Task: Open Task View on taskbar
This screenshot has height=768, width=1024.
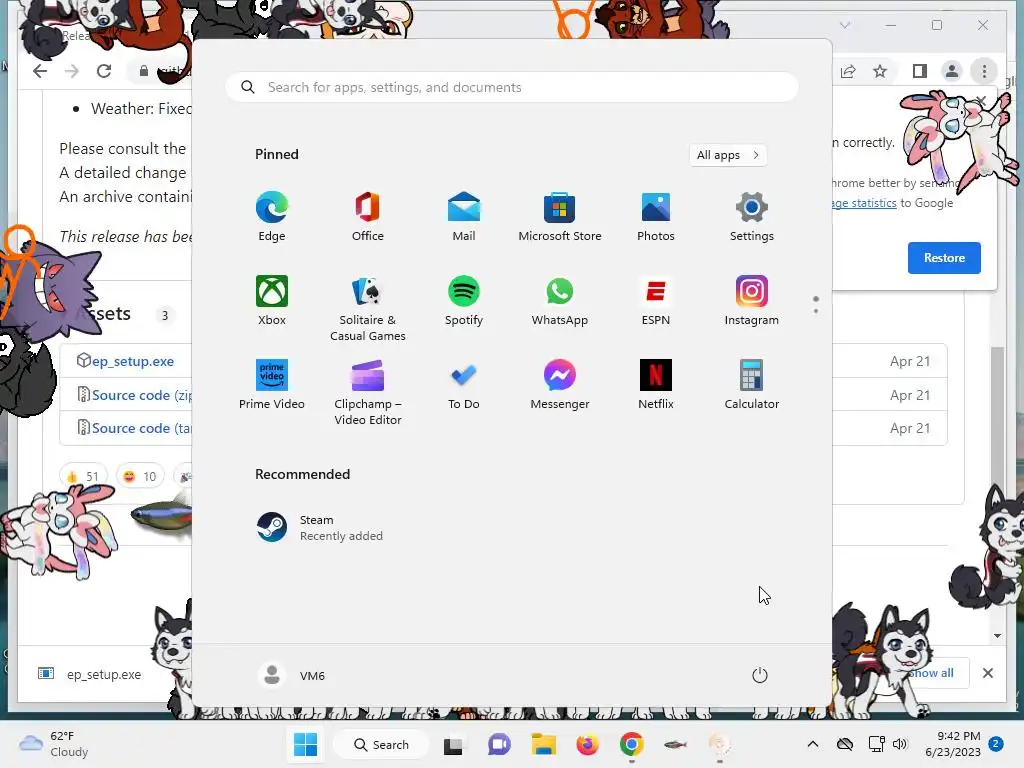Action: [x=453, y=745]
